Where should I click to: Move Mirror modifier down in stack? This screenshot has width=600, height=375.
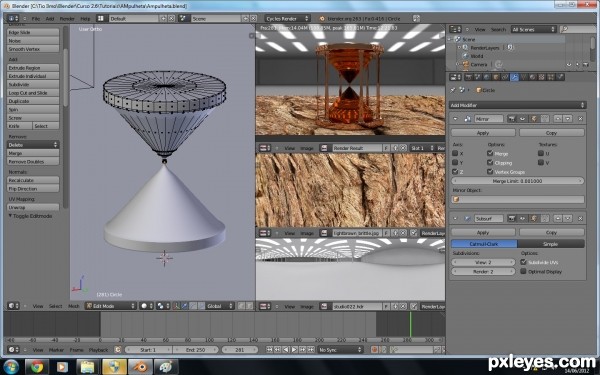coord(567,119)
